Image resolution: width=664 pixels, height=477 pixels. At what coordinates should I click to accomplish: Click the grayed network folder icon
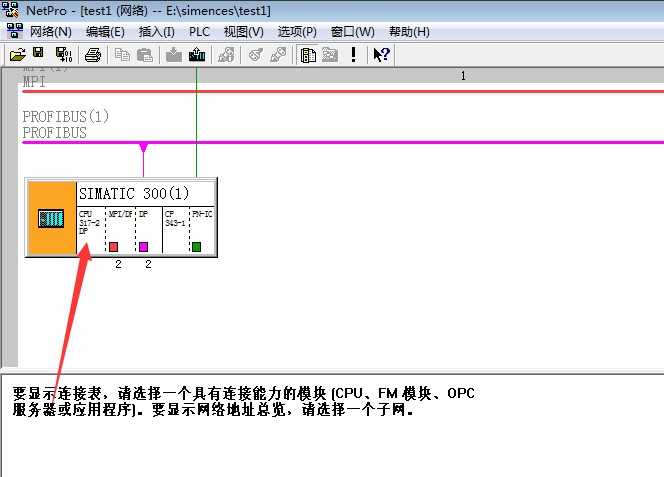tap(330, 55)
